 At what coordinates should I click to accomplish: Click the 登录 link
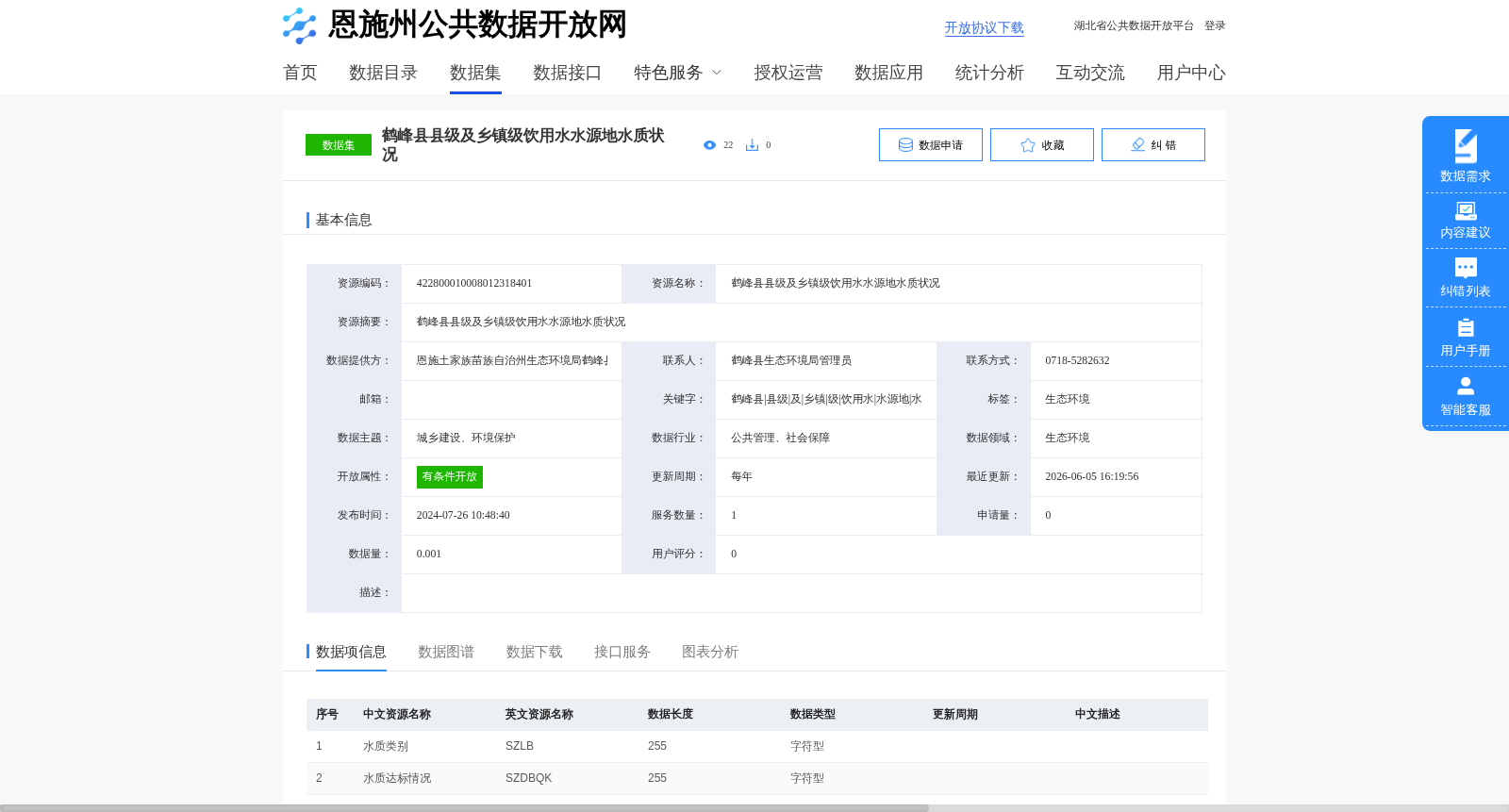(1215, 25)
